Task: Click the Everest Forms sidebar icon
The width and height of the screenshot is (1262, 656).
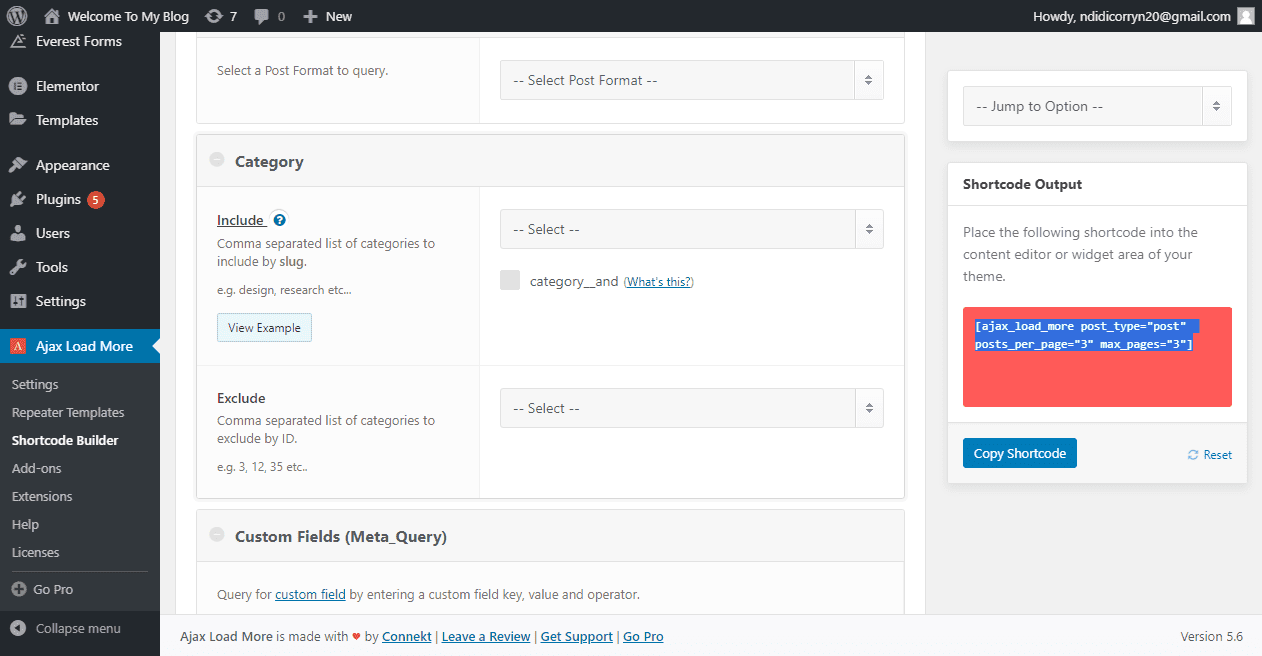Action: pyautogui.click(x=18, y=41)
